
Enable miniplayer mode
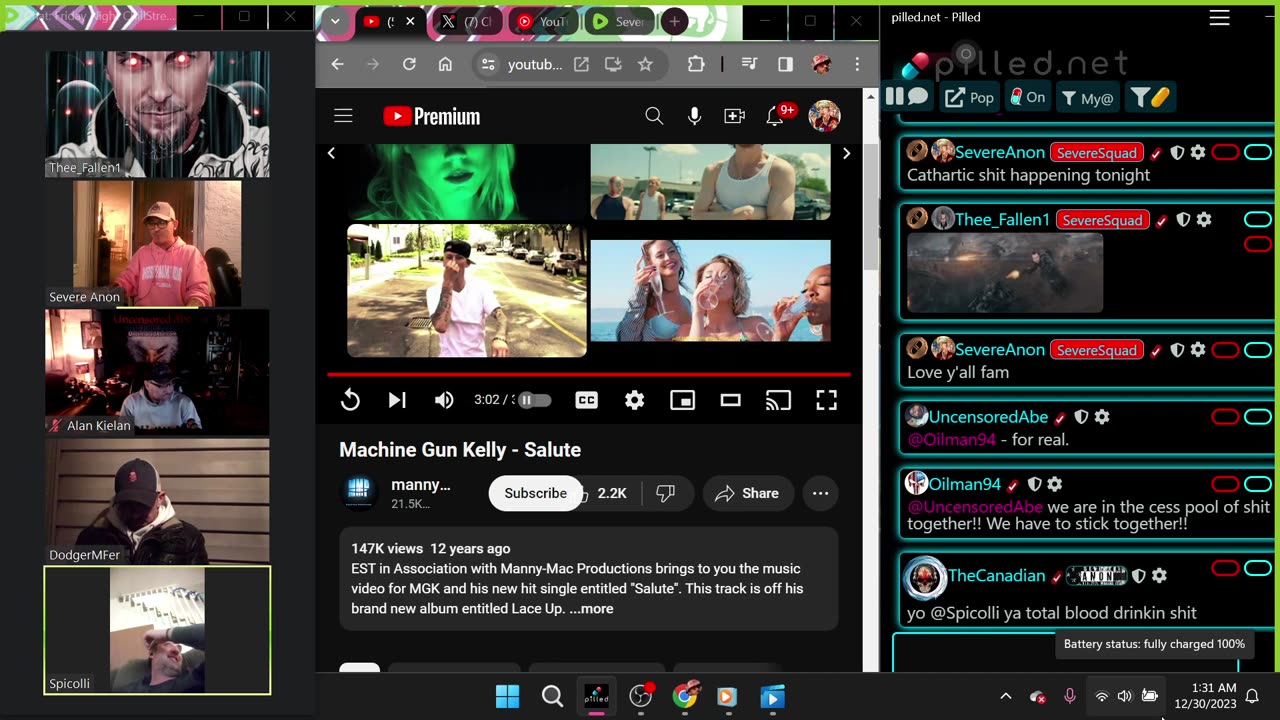682,400
